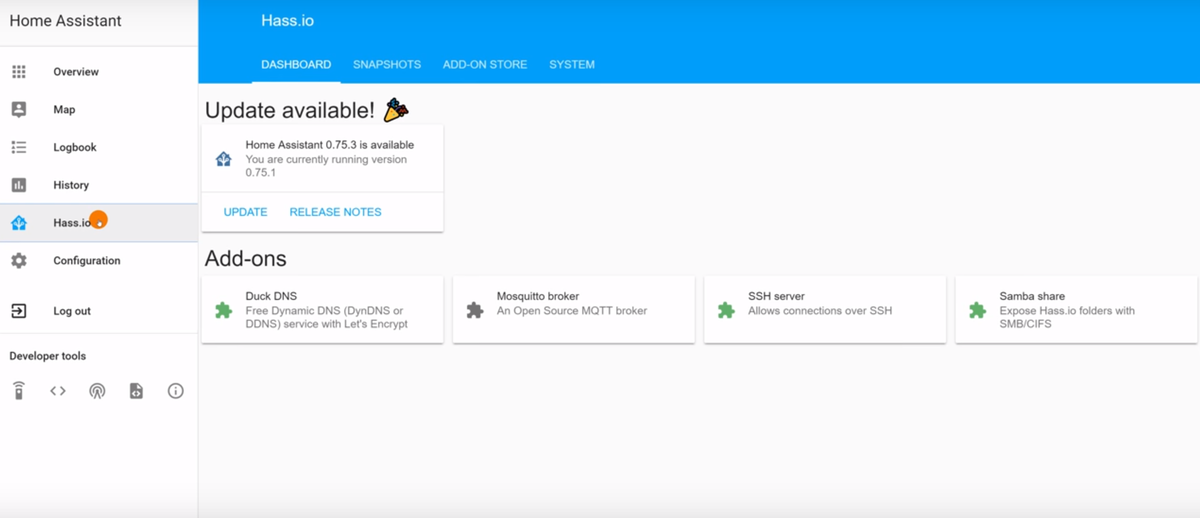Screen dimensions: 1200x518
Task: Click the 'Developer tools' label
Action: pyautogui.click(x=48, y=356)
